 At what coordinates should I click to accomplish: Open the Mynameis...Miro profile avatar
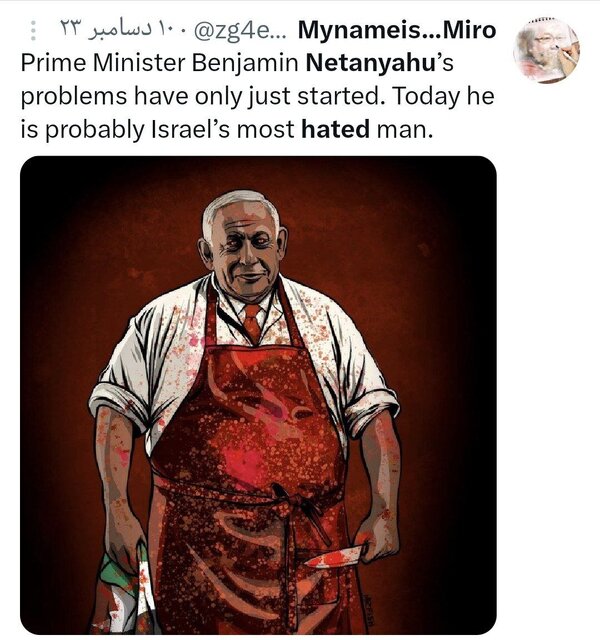546,50
